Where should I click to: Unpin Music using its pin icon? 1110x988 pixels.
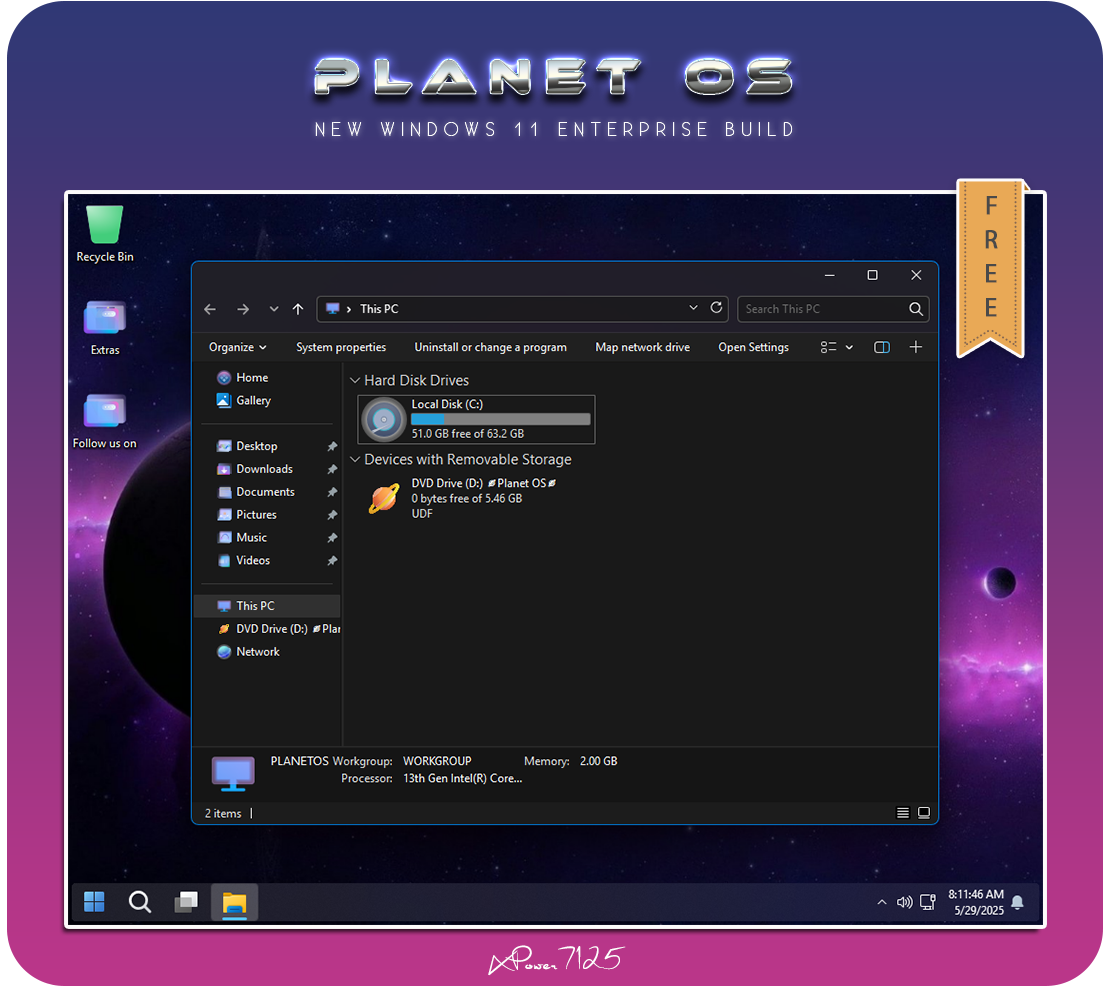pyautogui.click(x=332, y=538)
